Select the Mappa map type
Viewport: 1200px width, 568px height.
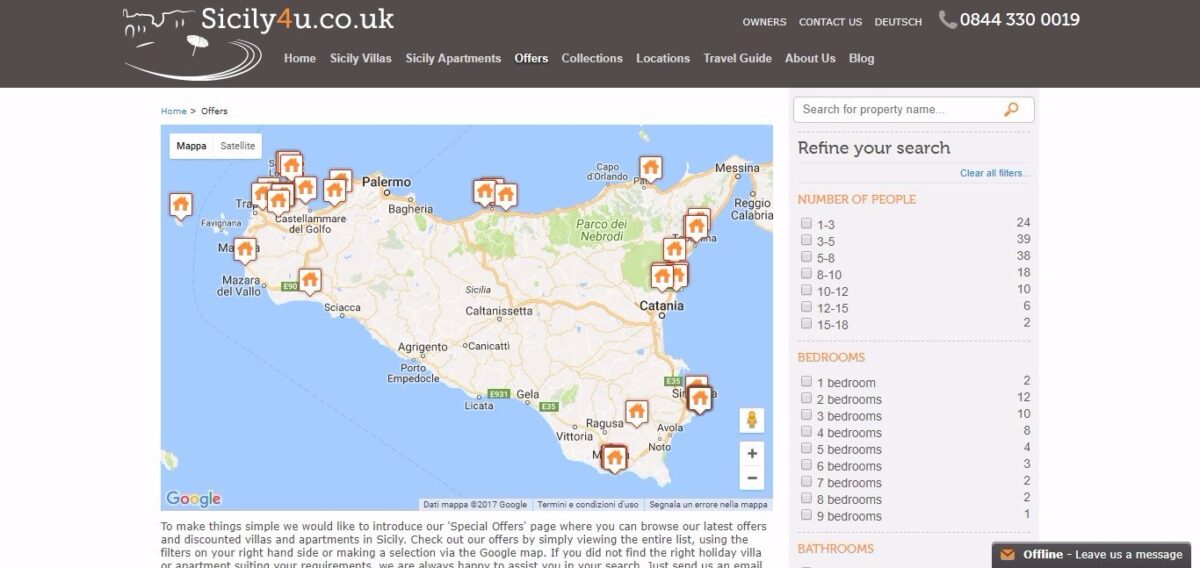pyautogui.click(x=191, y=146)
